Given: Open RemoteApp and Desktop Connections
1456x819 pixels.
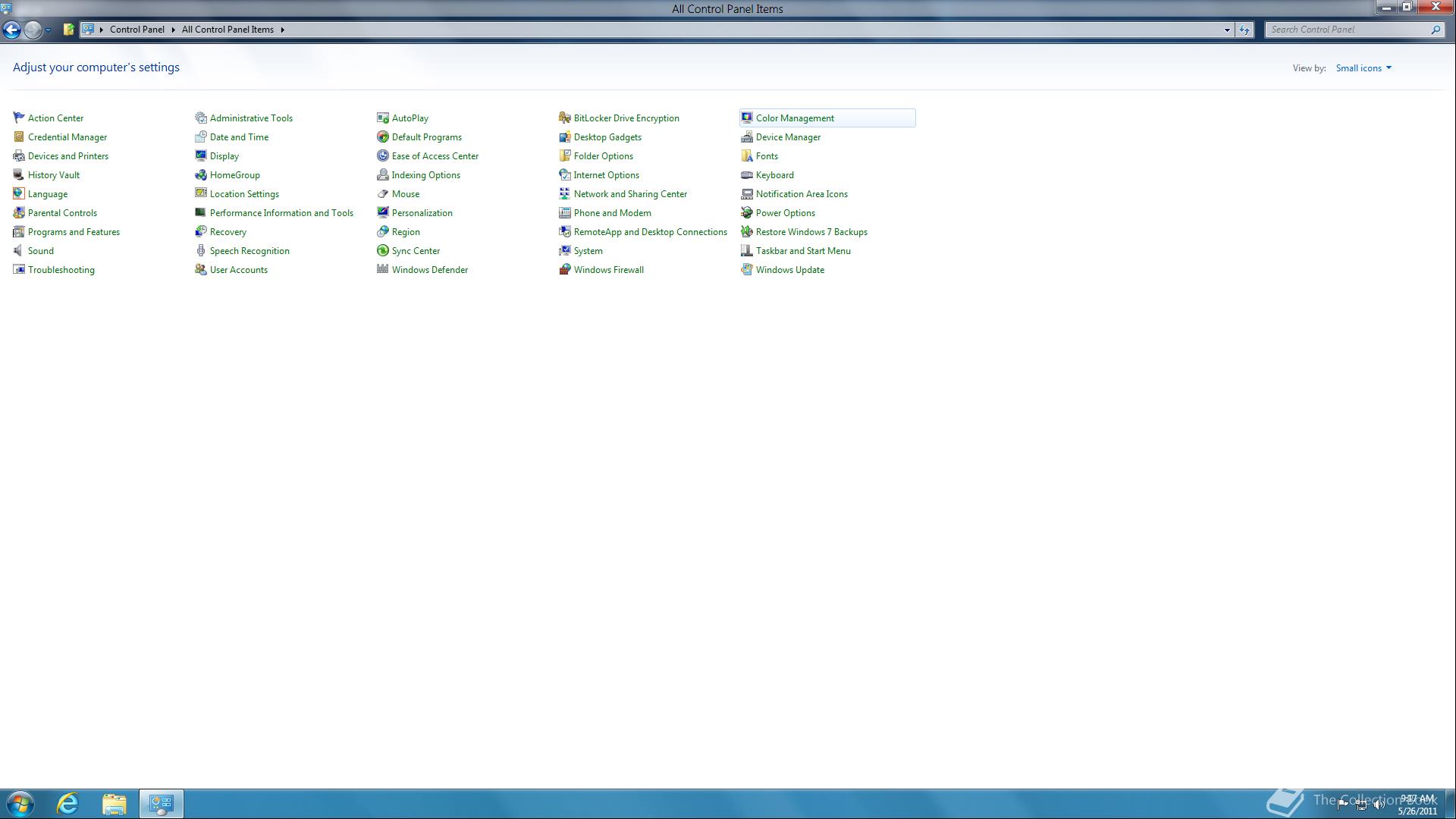Looking at the screenshot, I should pyautogui.click(x=650, y=232).
